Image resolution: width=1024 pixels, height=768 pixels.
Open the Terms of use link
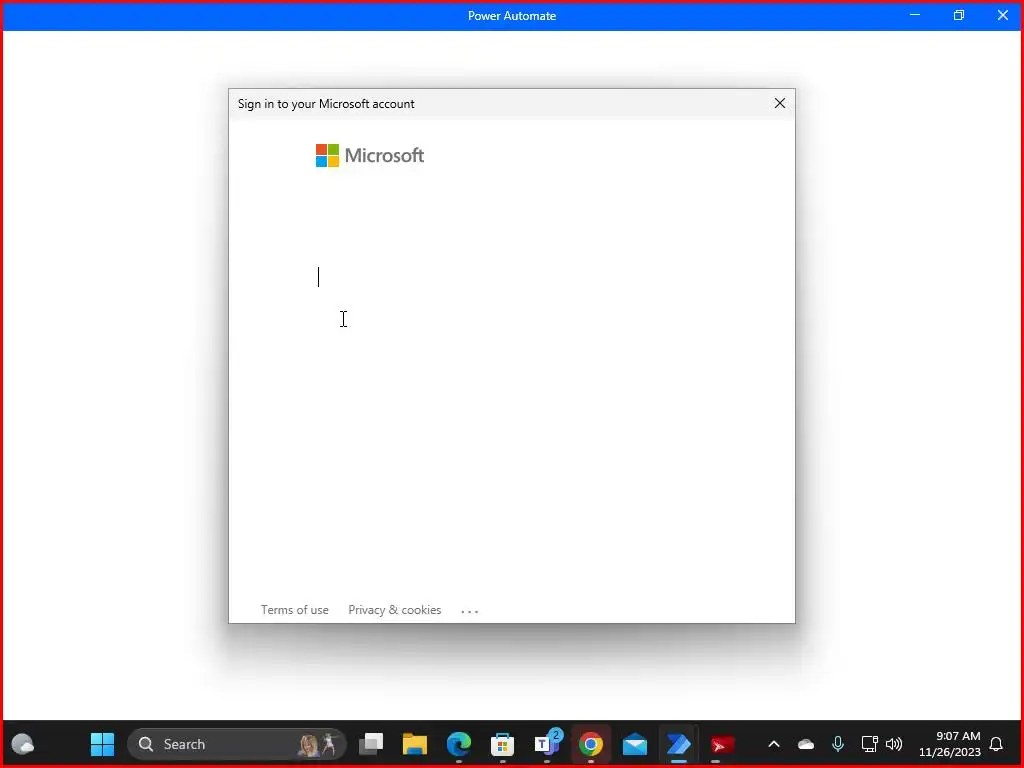[295, 609]
